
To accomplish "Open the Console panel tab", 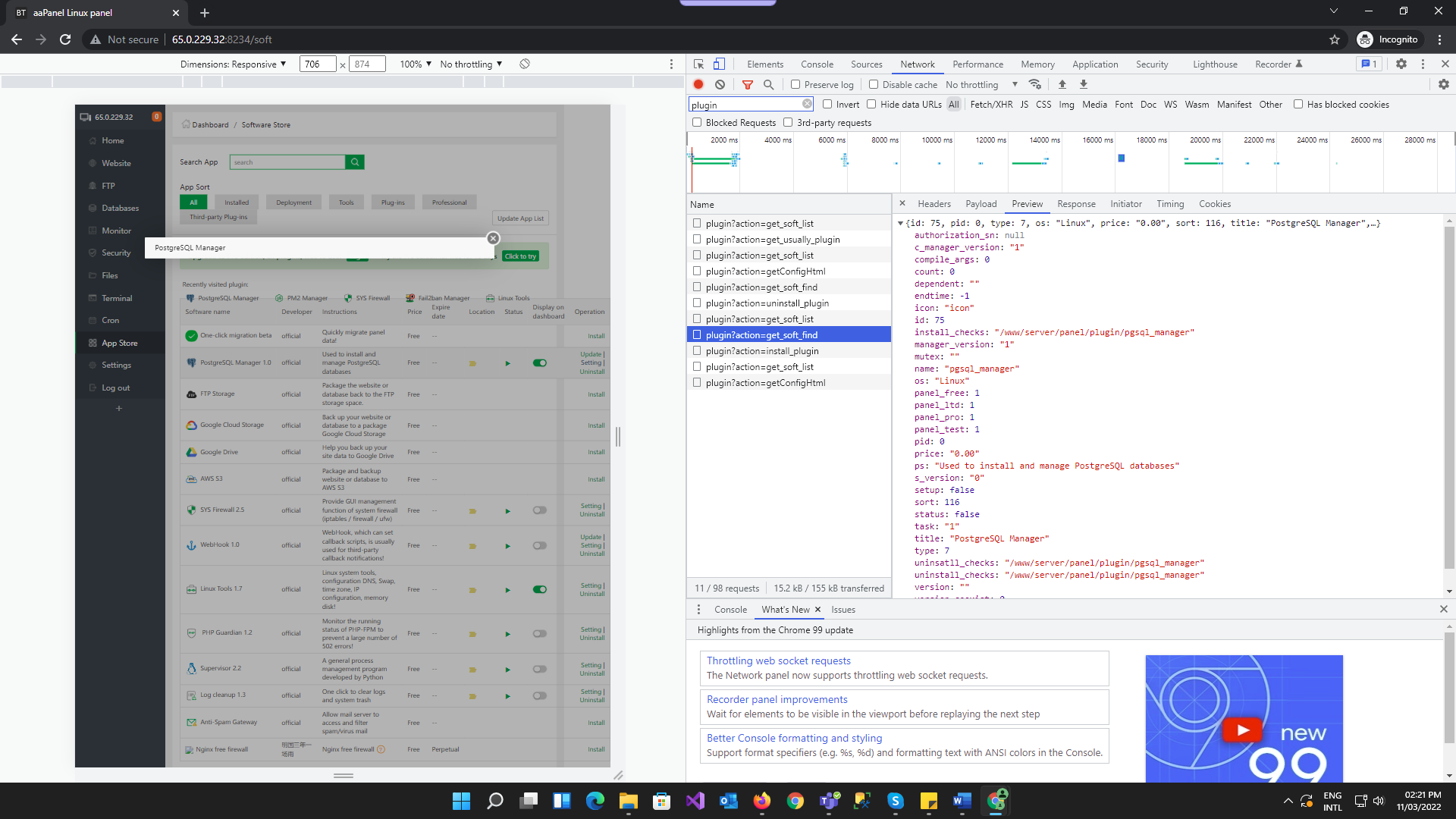I will tap(817, 64).
